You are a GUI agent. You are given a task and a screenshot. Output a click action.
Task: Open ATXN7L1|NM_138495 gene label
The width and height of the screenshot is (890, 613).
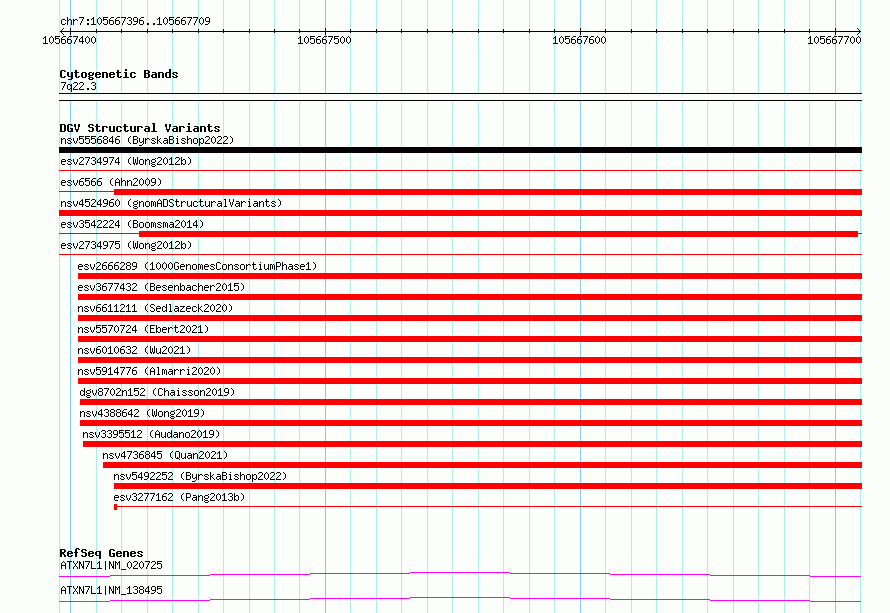coord(111,590)
